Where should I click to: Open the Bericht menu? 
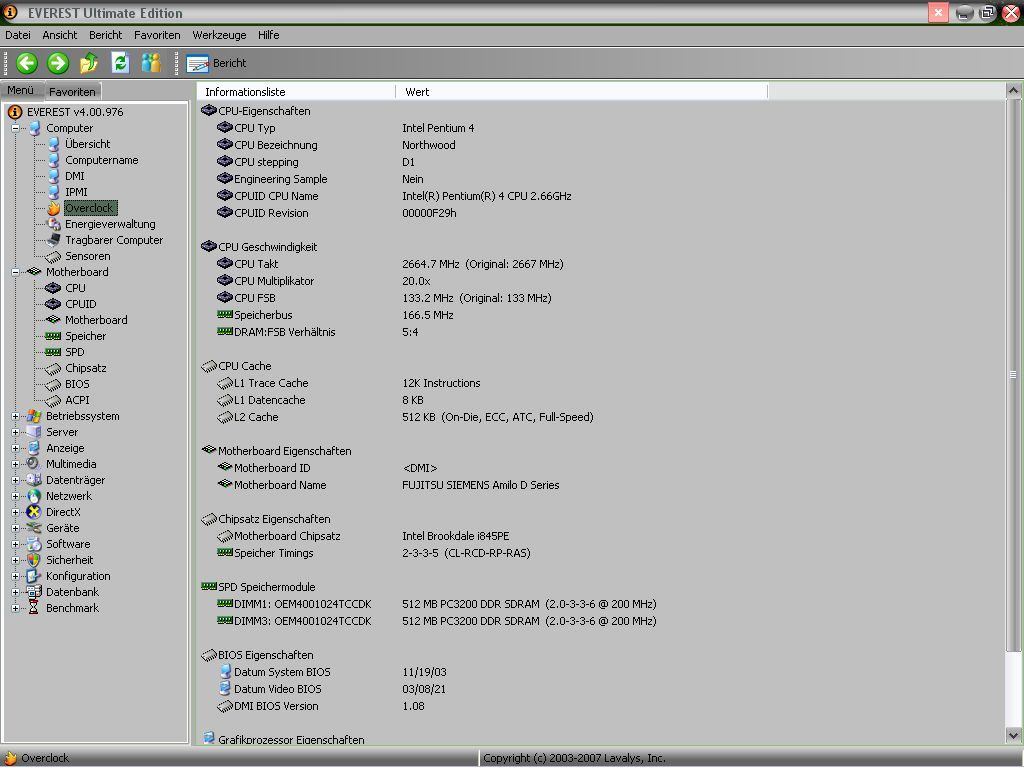pyautogui.click(x=105, y=35)
